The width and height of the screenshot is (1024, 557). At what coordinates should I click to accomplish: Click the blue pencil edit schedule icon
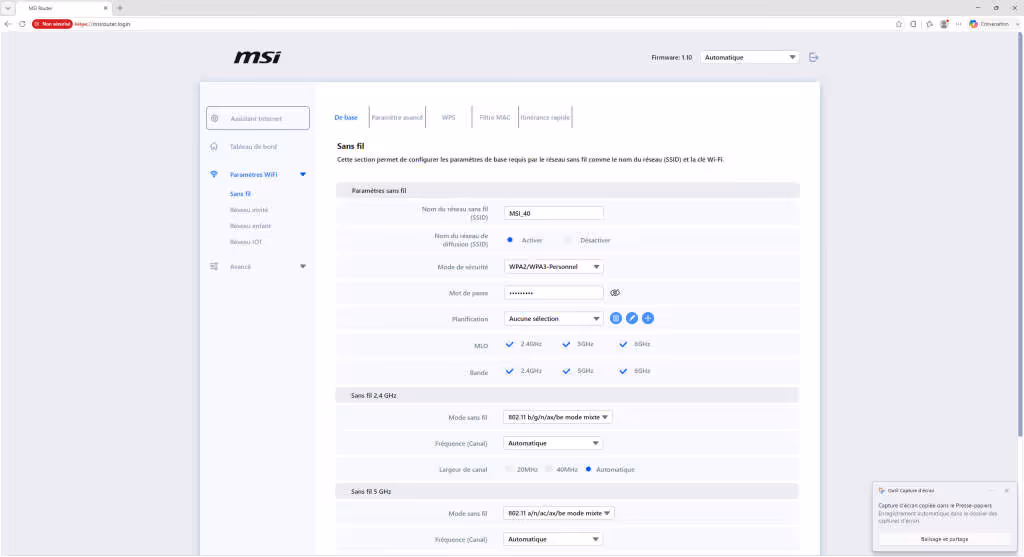click(632, 318)
